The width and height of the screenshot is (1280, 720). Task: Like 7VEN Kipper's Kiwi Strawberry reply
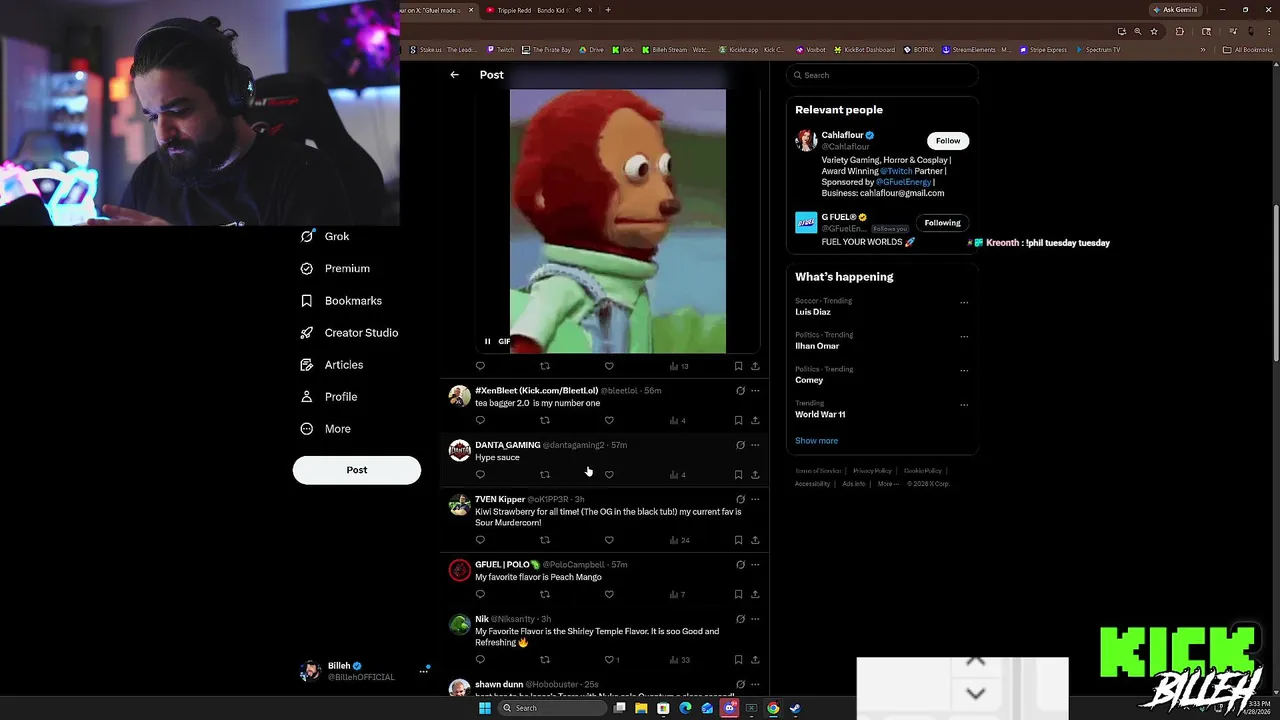pyautogui.click(x=609, y=540)
